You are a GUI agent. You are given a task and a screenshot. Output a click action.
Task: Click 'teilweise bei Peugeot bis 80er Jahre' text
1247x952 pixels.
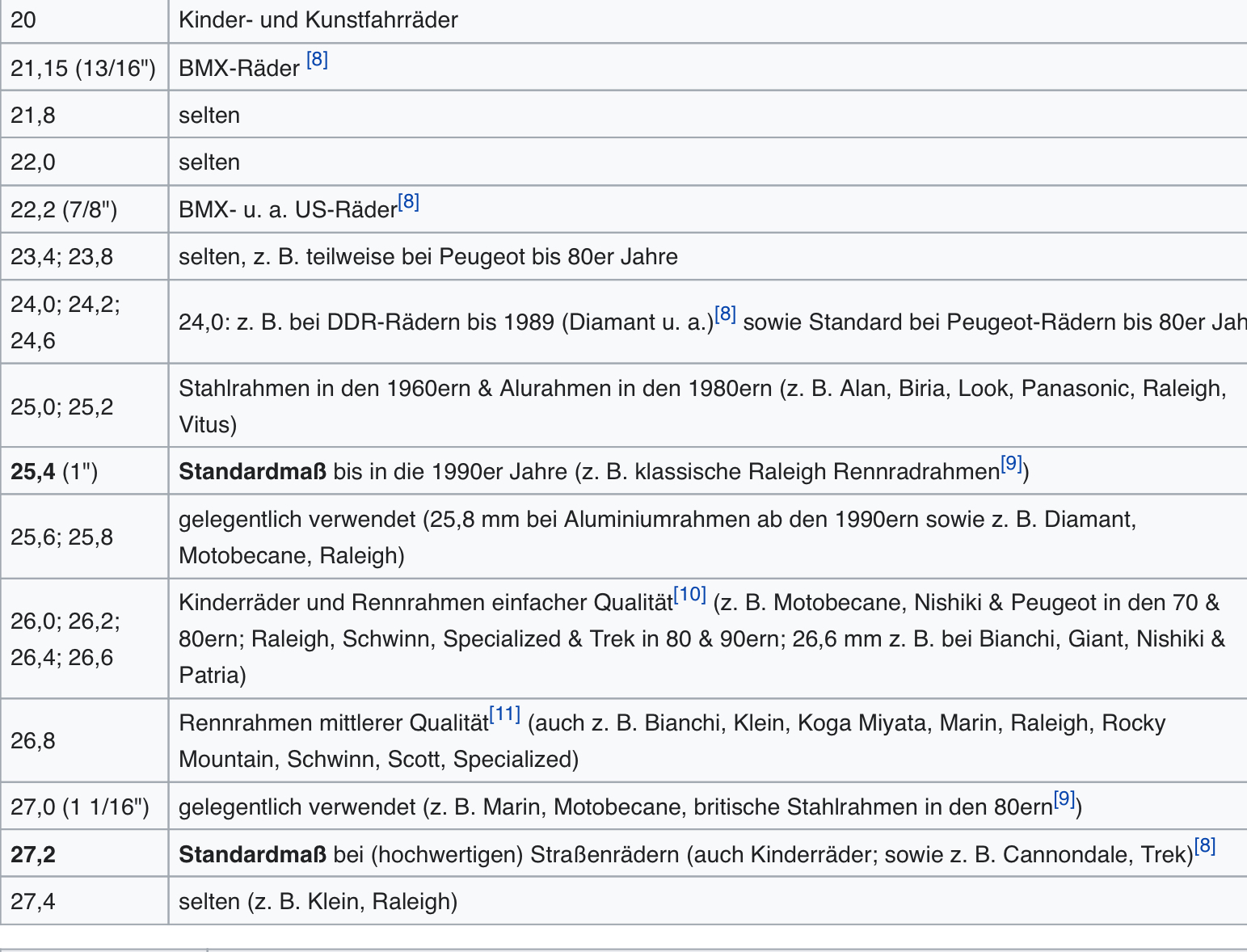pos(492,257)
